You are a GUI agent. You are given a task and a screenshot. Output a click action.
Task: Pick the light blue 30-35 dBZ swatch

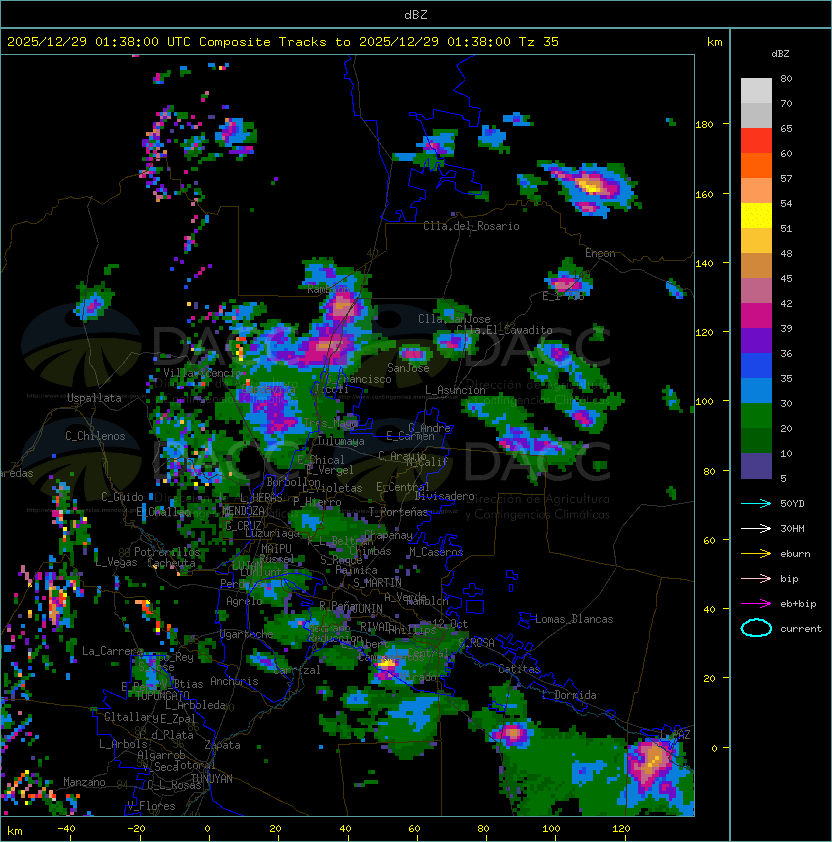coord(756,390)
